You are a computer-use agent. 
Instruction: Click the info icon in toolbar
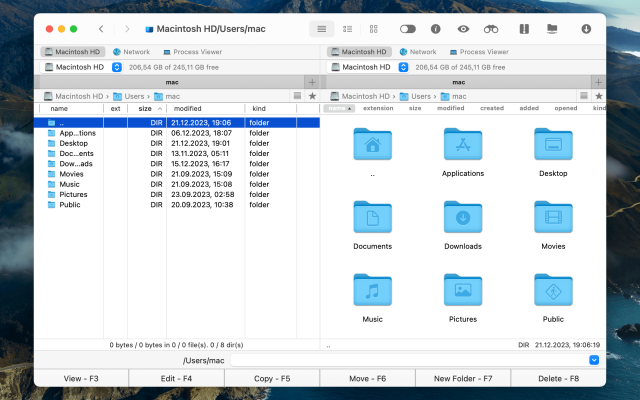435,29
